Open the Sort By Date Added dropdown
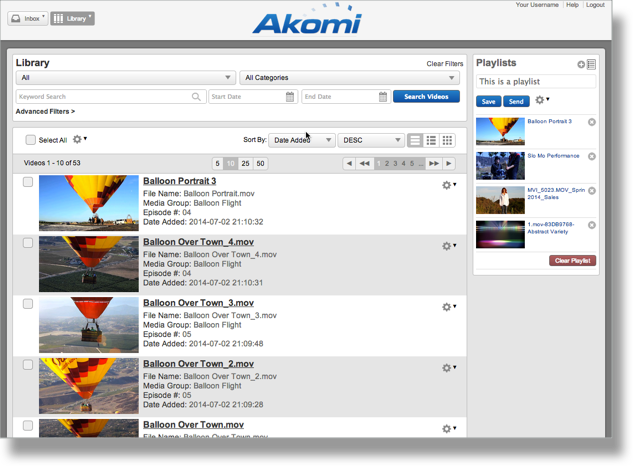This screenshot has width=633, height=466. (301, 141)
